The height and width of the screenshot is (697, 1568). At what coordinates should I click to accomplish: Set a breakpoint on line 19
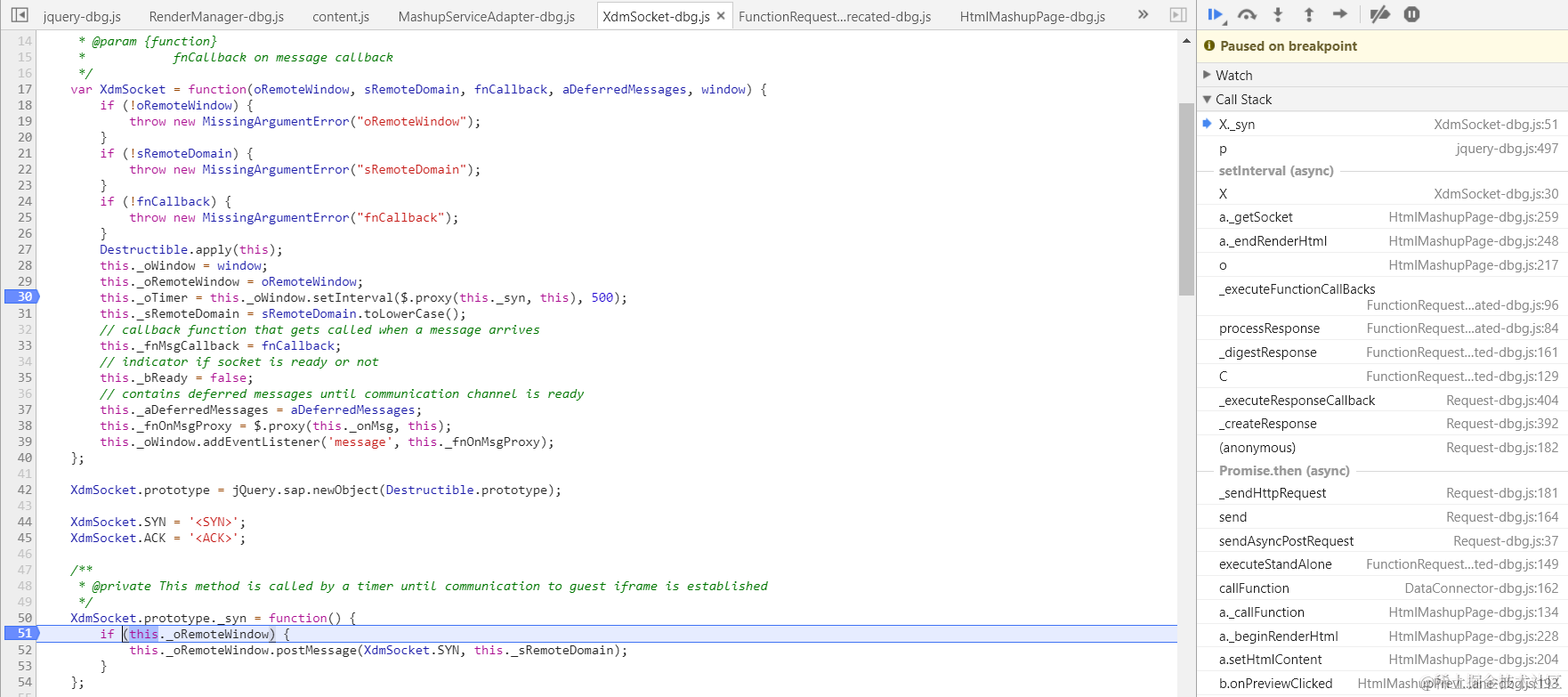coord(24,121)
